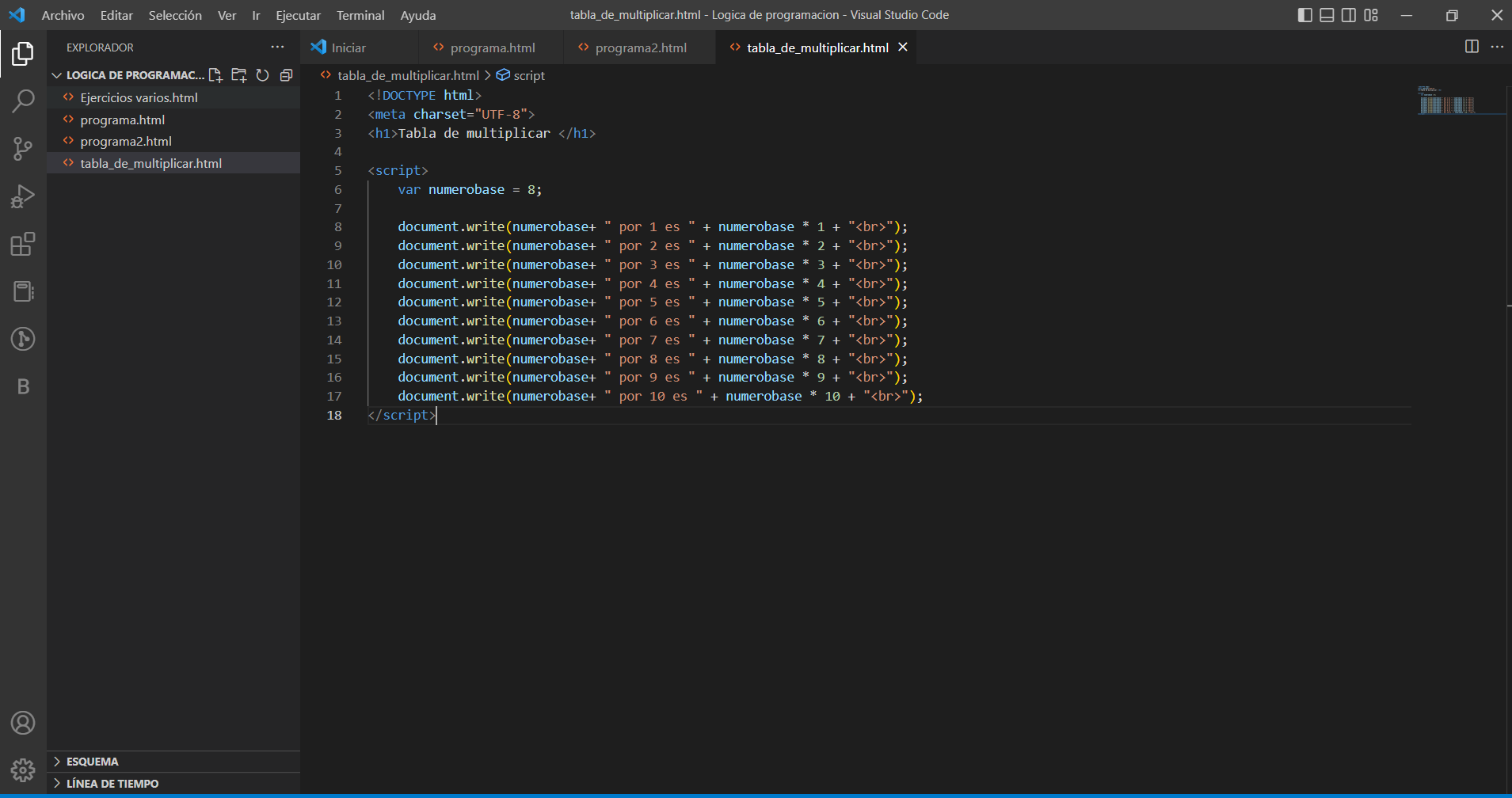The height and width of the screenshot is (798, 1512).
Task: Open the Ayuda menu
Action: click(x=418, y=15)
